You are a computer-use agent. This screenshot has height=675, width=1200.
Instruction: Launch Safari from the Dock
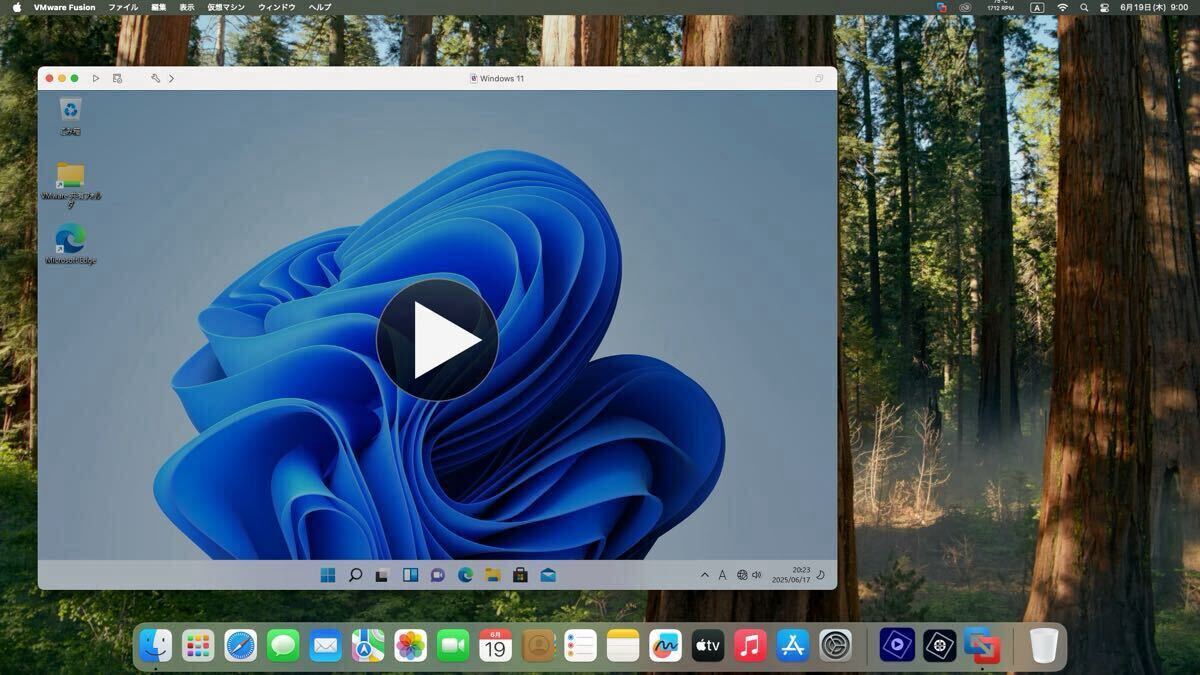(240, 646)
